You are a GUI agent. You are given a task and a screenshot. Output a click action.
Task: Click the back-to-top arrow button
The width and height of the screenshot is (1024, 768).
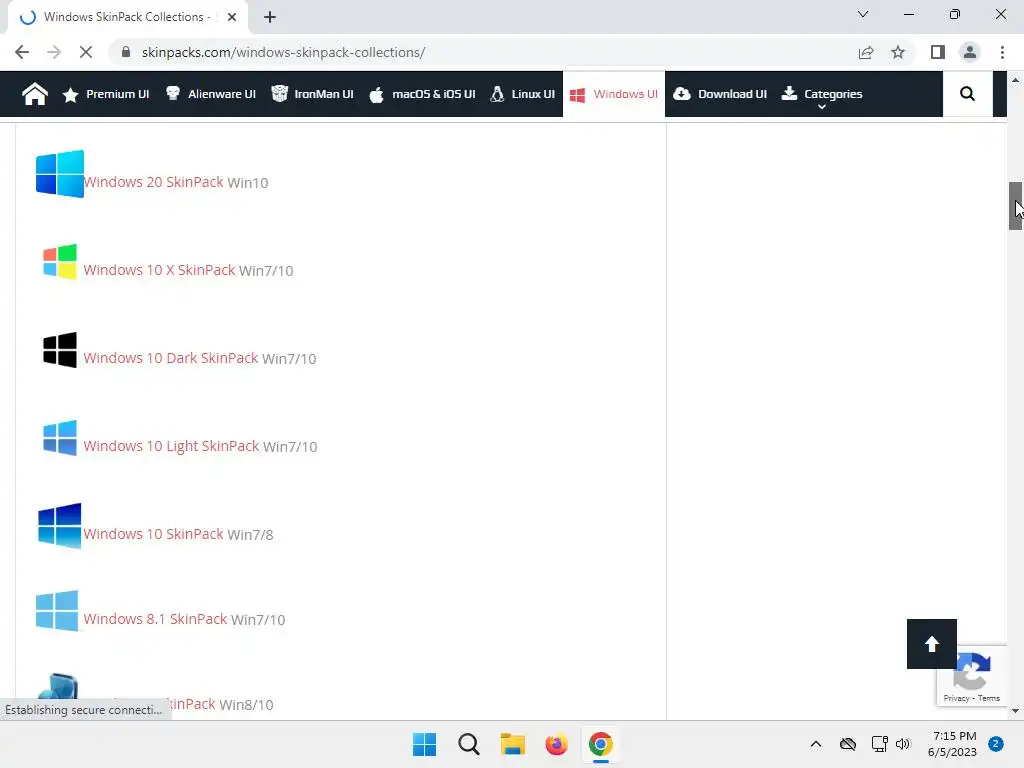(931, 644)
